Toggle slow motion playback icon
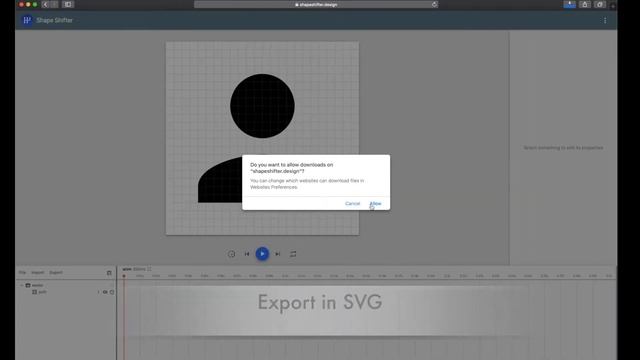 tap(231, 254)
